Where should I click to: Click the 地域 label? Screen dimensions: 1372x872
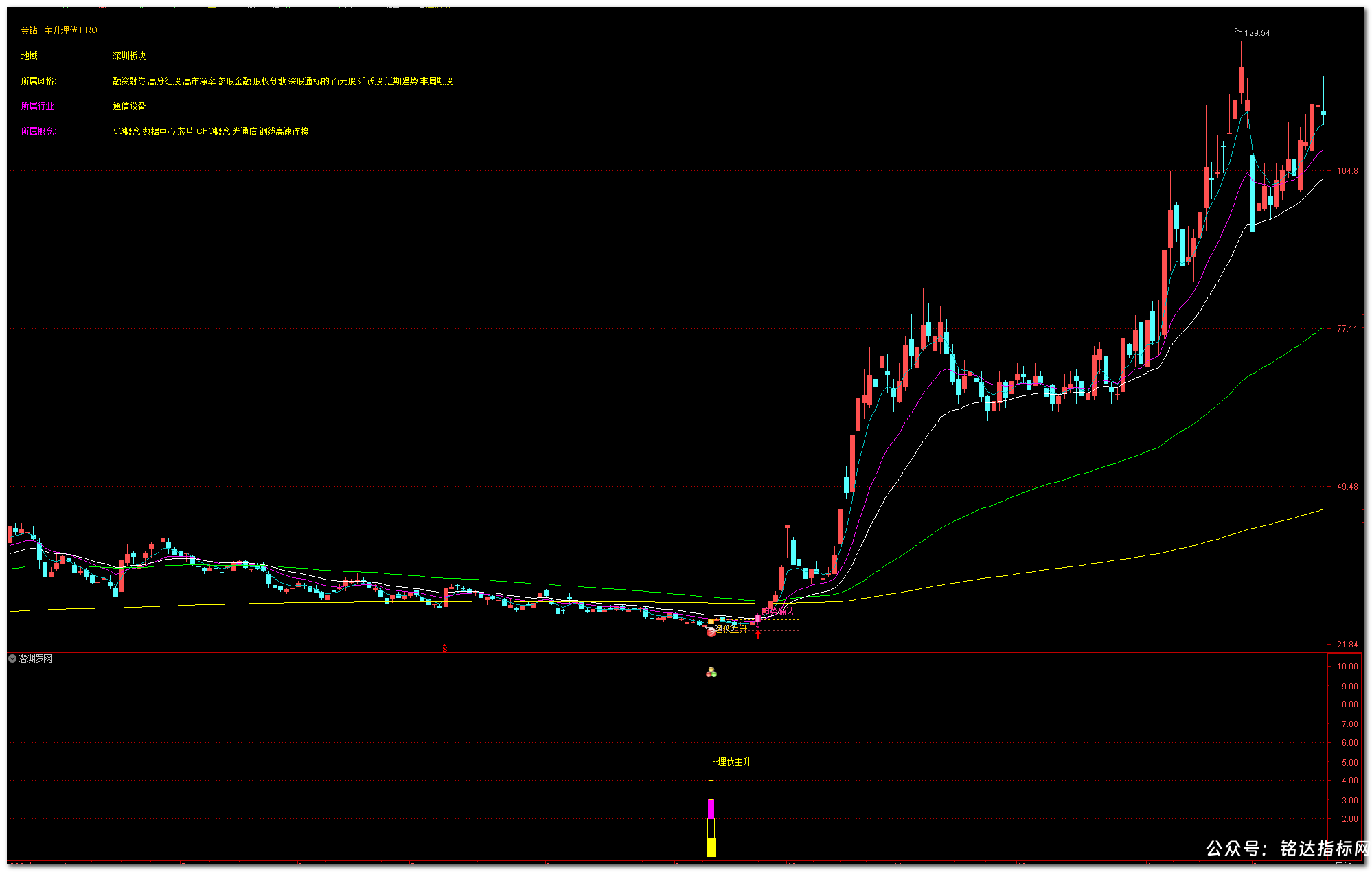[30, 56]
